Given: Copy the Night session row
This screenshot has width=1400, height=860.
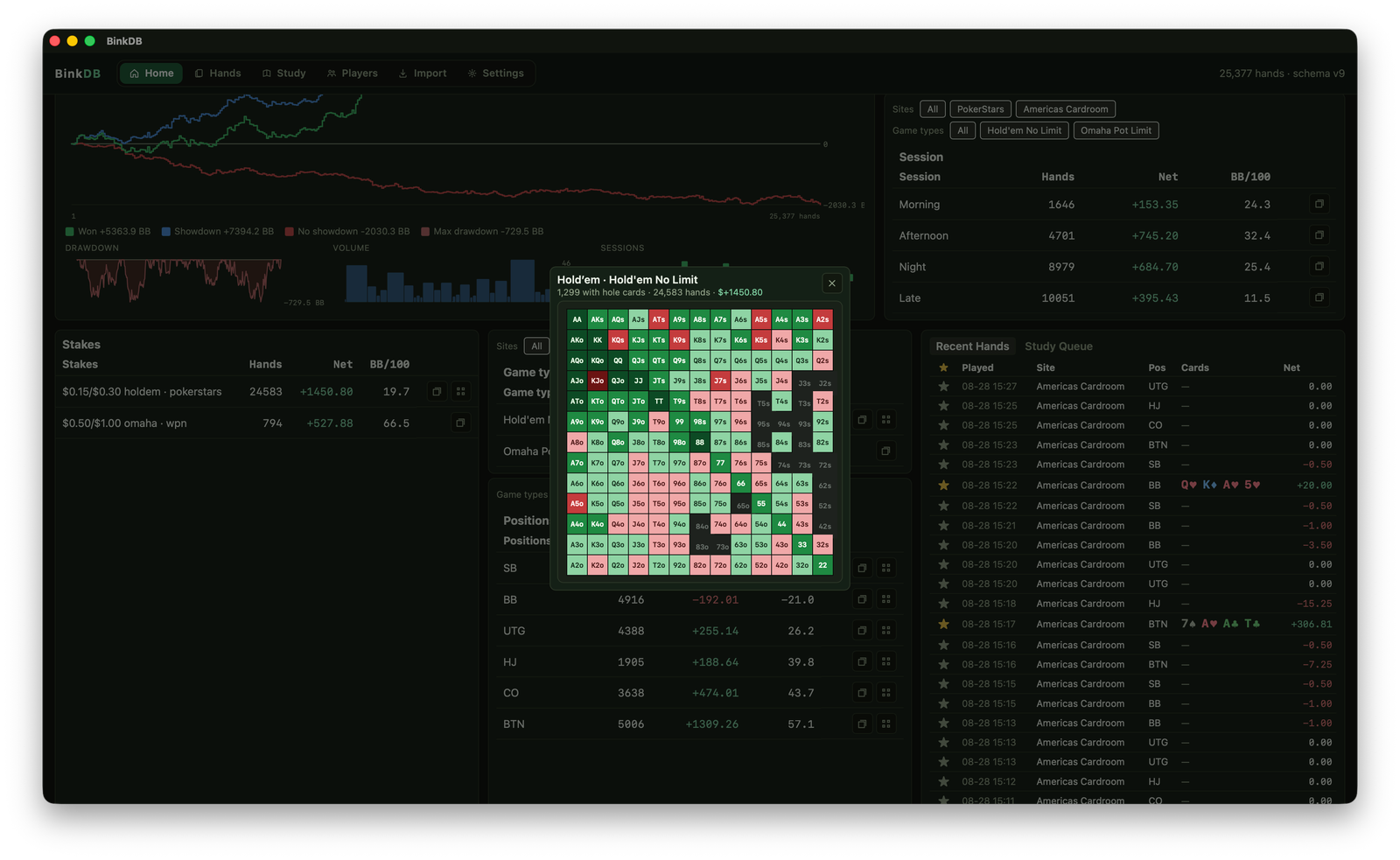Looking at the screenshot, I should [1319, 266].
